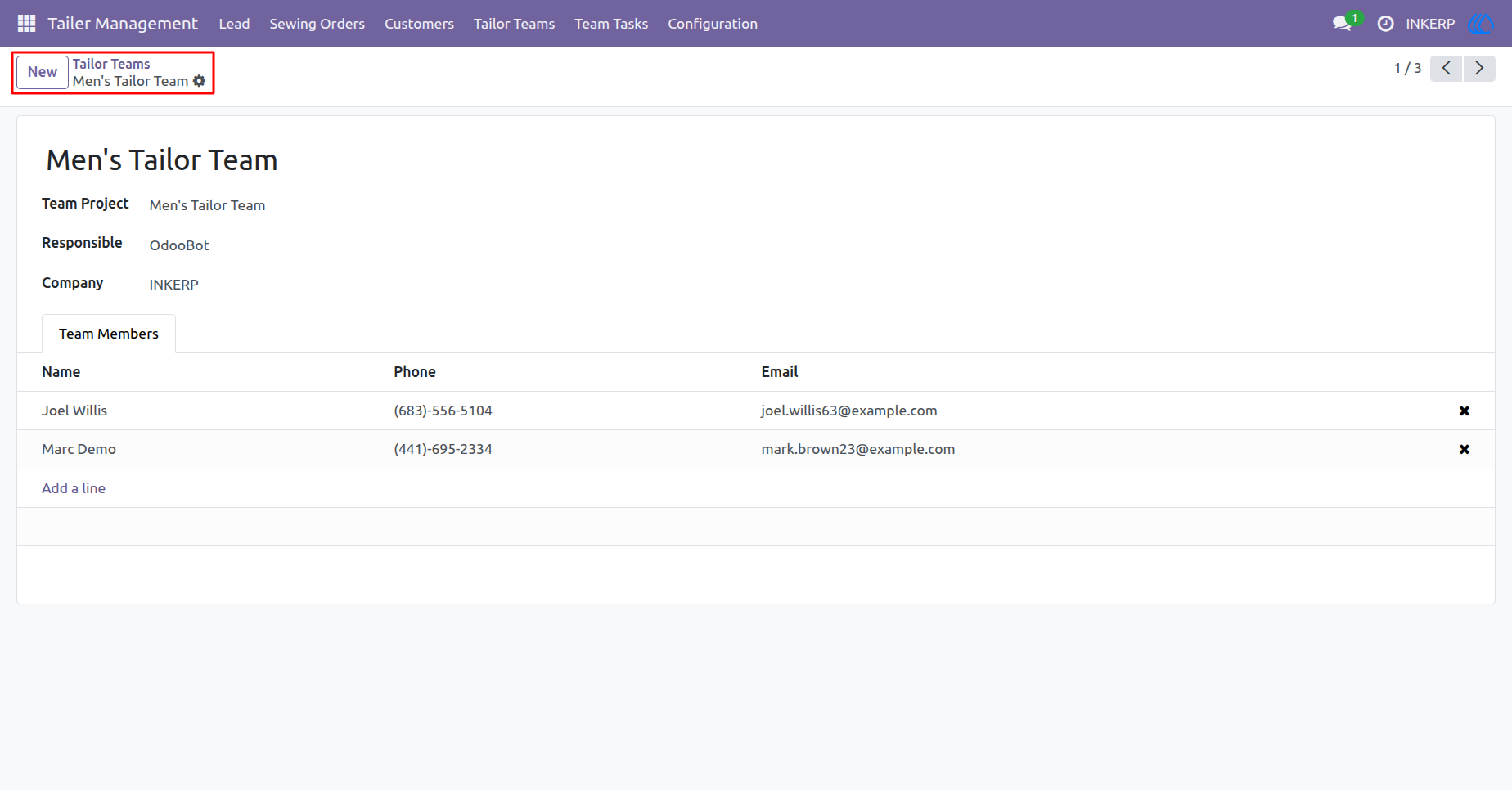The height and width of the screenshot is (790, 1512).
Task: Open the chat messages icon
Action: click(x=1342, y=24)
